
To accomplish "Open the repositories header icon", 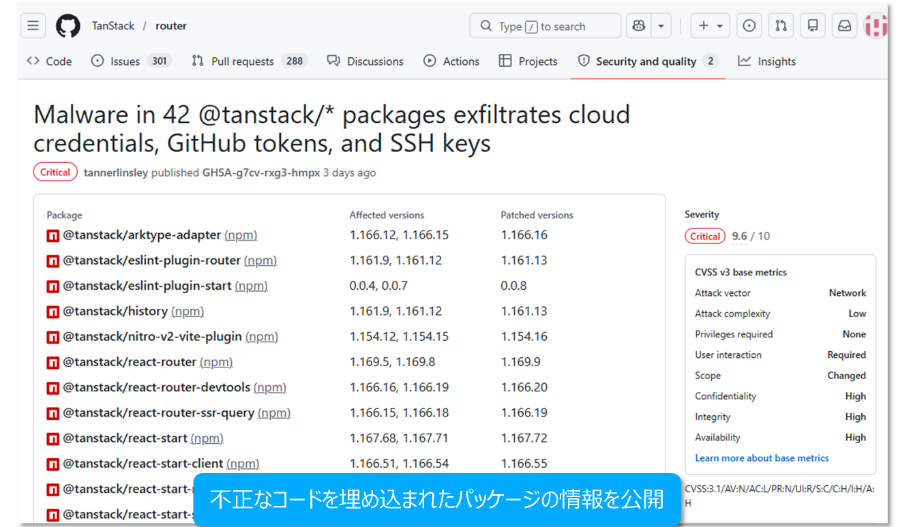I will pyautogui.click(x=812, y=26).
